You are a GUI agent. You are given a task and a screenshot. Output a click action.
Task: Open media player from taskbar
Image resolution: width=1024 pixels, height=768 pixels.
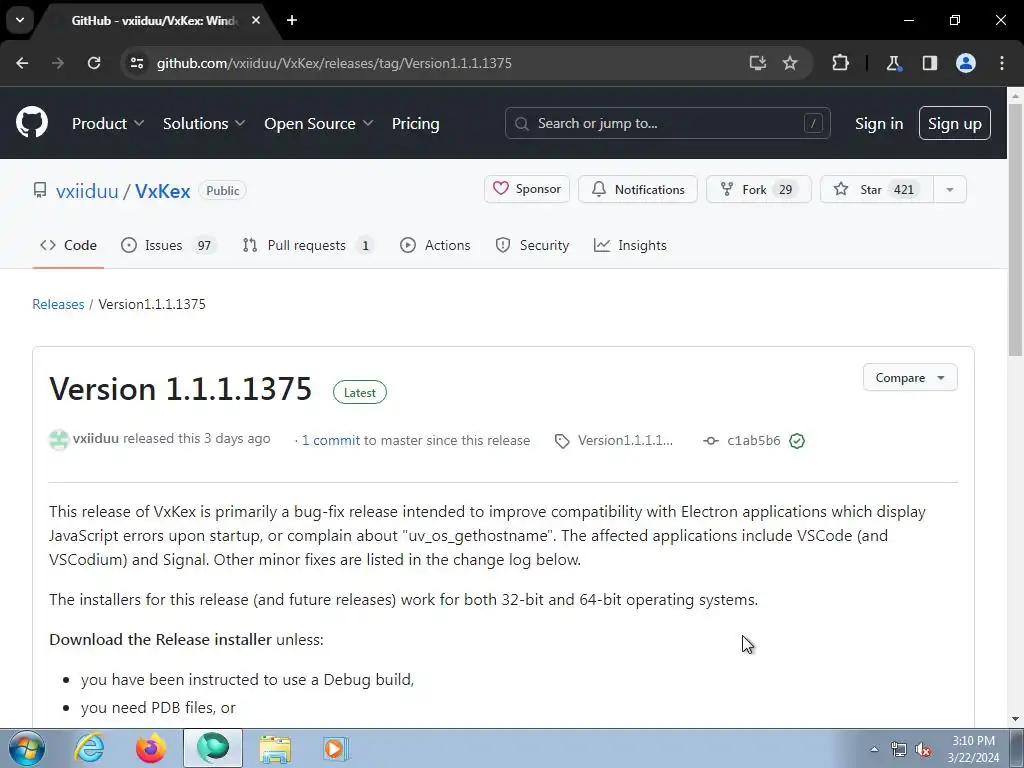pyautogui.click(x=336, y=748)
